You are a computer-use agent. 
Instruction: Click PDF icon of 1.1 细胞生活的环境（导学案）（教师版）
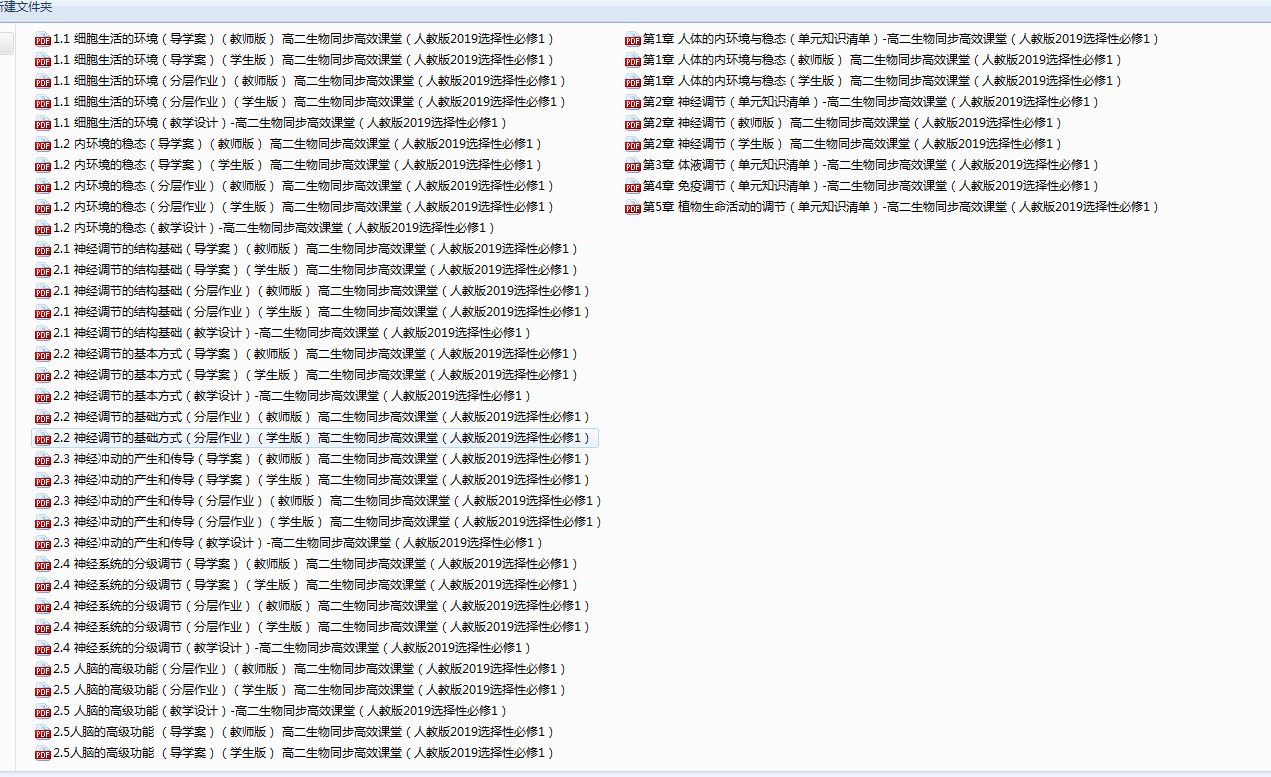coord(42,39)
